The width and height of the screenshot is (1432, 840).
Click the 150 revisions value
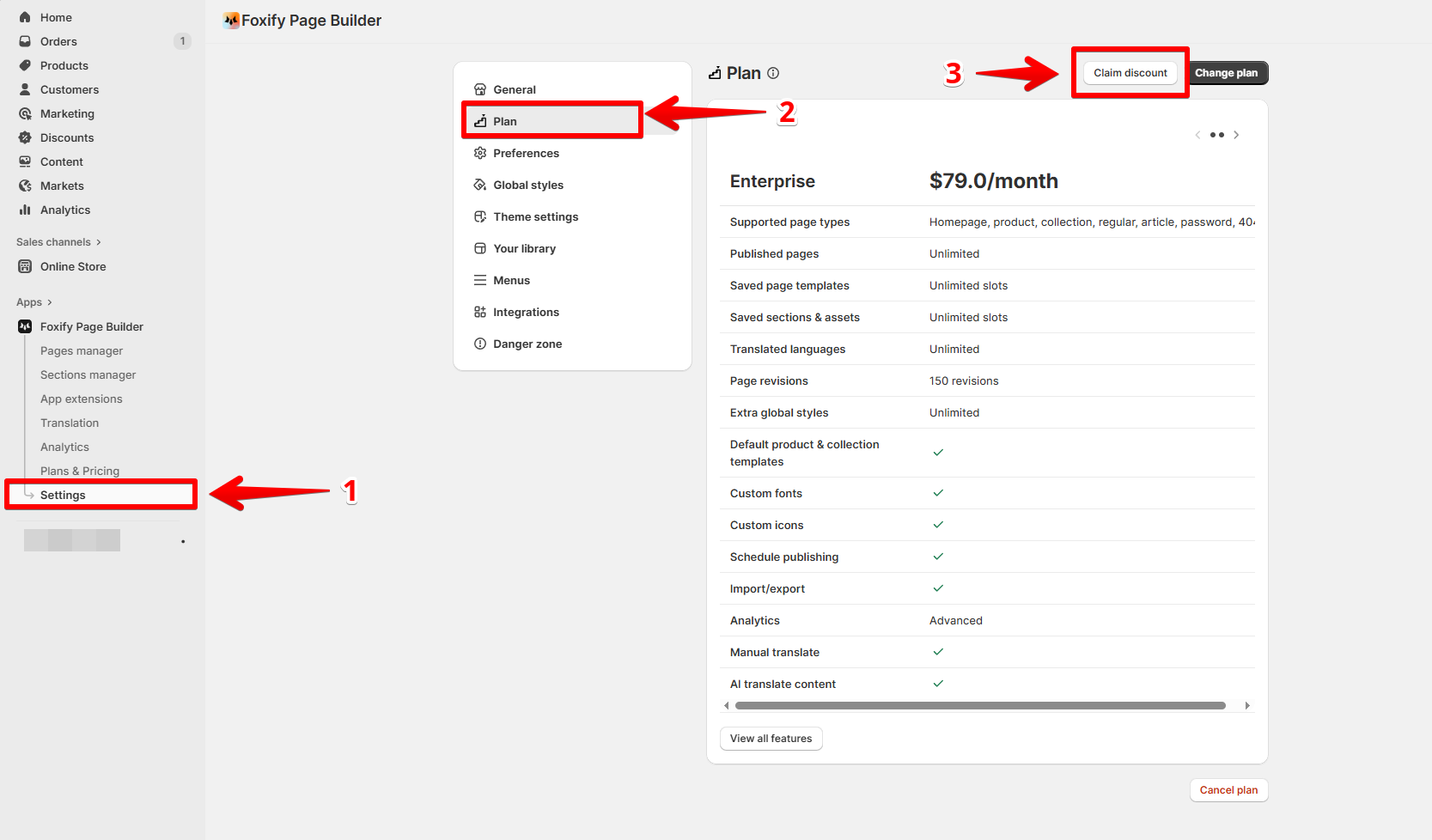[x=964, y=380]
